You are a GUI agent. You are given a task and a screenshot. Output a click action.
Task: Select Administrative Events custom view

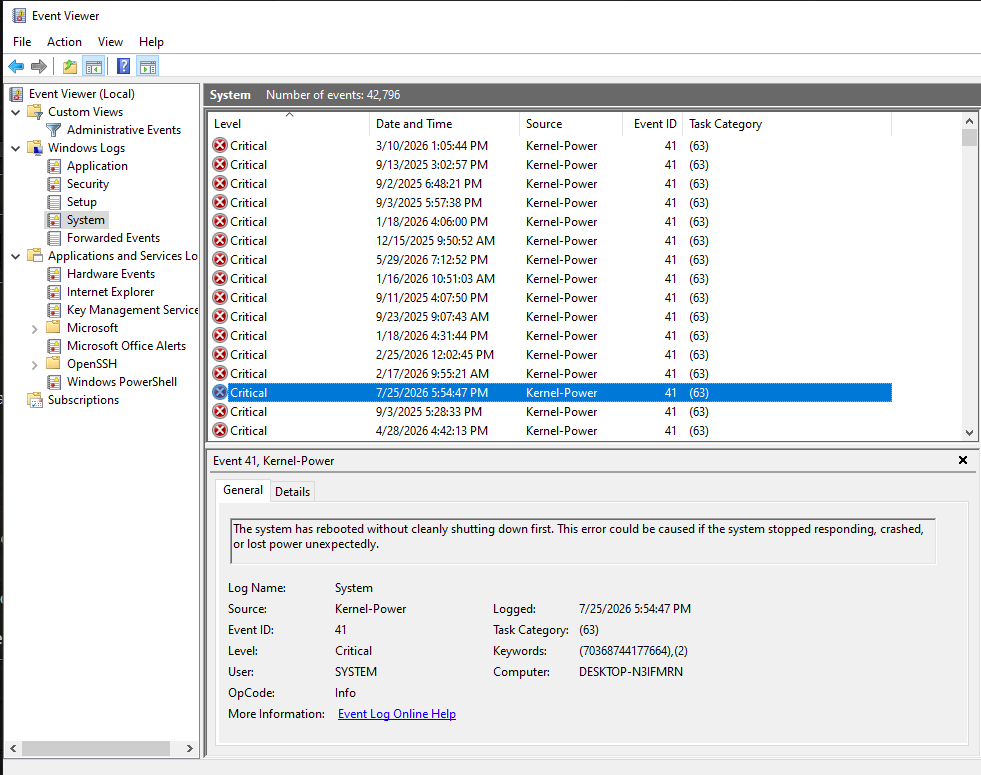(124, 130)
